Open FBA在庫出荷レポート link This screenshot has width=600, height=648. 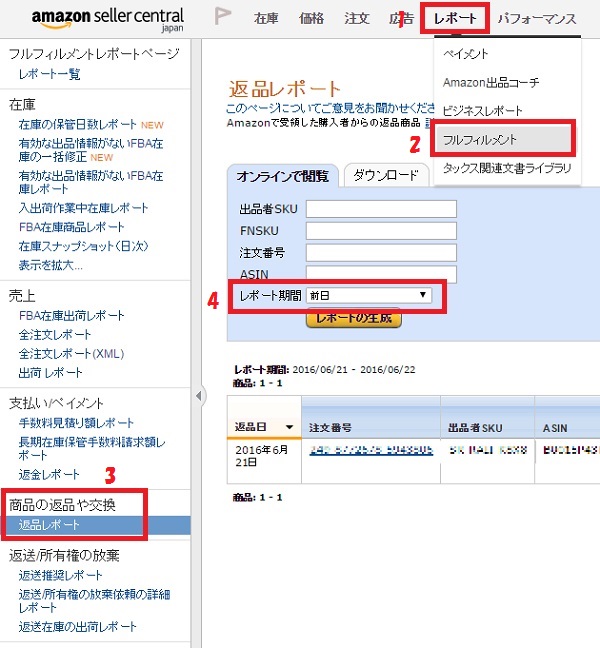[71, 316]
